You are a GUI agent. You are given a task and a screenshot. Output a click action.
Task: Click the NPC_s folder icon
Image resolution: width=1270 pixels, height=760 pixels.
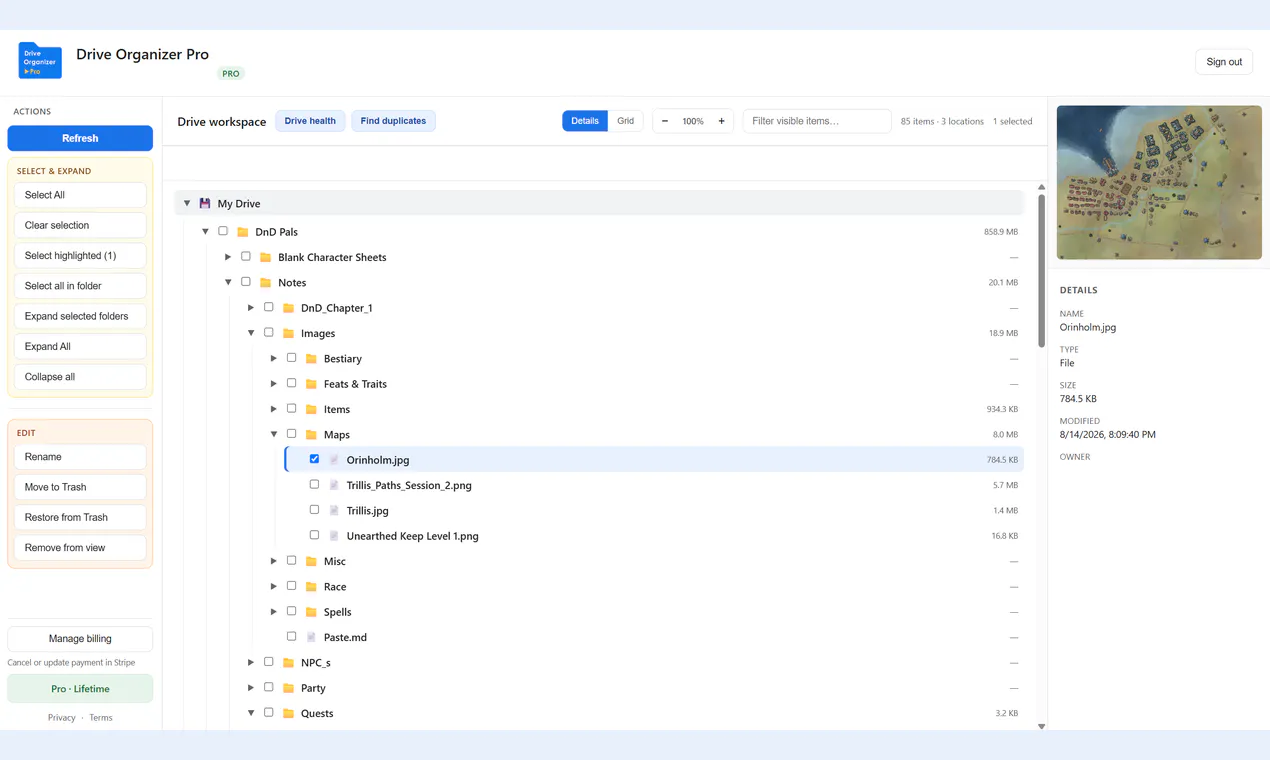pyautogui.click(x=289, y=663)
